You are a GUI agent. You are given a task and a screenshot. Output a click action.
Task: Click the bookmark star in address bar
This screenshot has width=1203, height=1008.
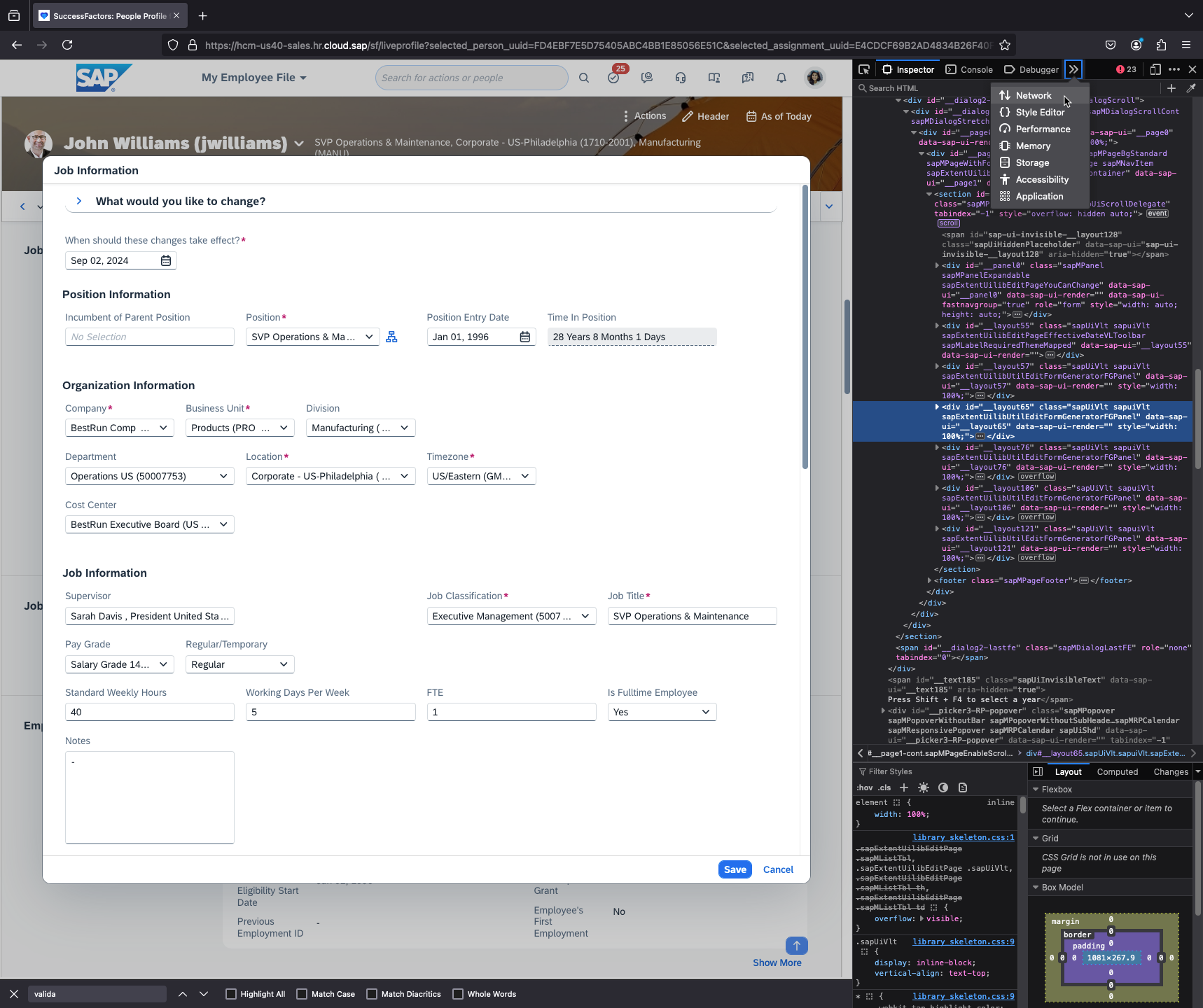[x=1005, y=45]
